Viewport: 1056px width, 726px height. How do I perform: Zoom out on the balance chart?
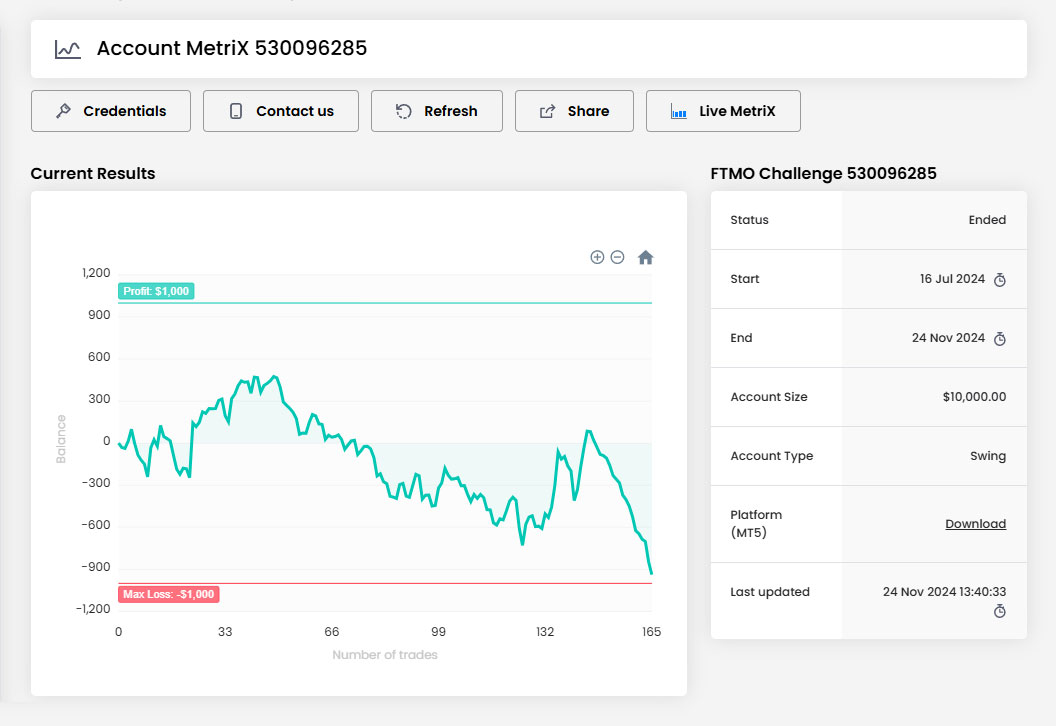coord(617,257)
